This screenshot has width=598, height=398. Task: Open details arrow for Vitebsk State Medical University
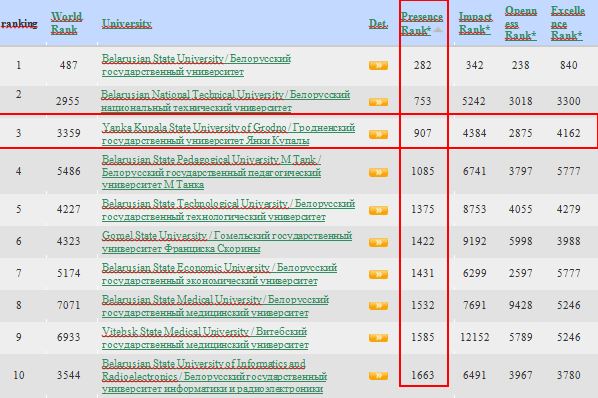coord(378,338)
